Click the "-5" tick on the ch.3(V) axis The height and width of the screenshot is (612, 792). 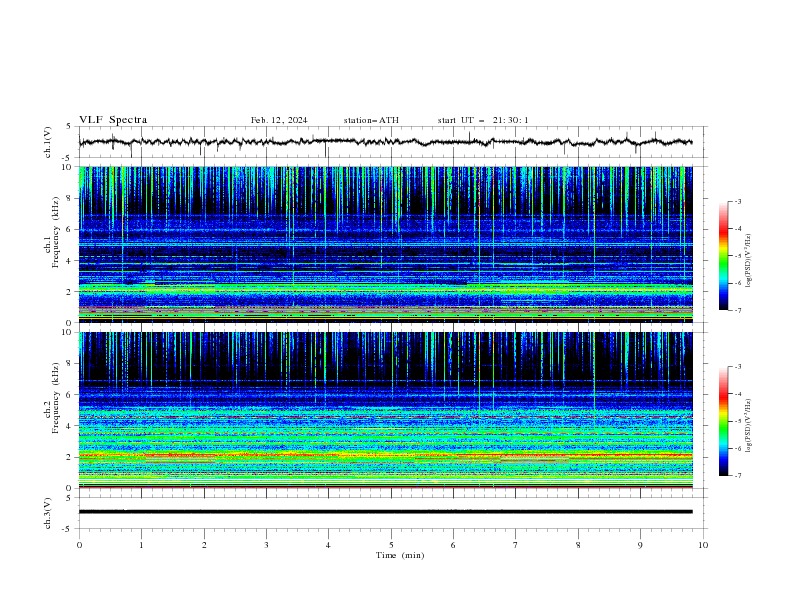click(68, 529)
